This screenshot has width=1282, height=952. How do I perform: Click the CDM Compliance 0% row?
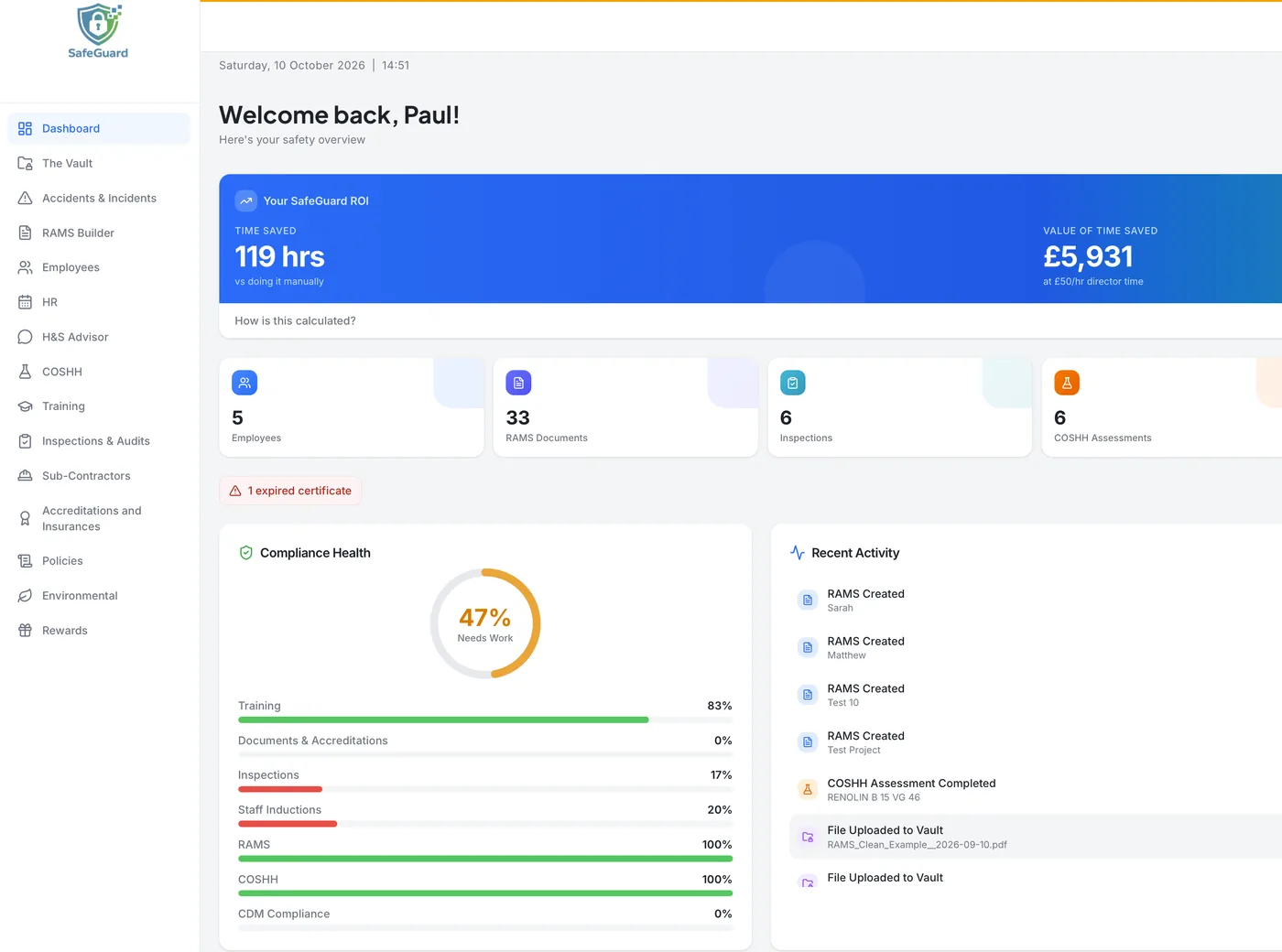(x=485, y=919)
